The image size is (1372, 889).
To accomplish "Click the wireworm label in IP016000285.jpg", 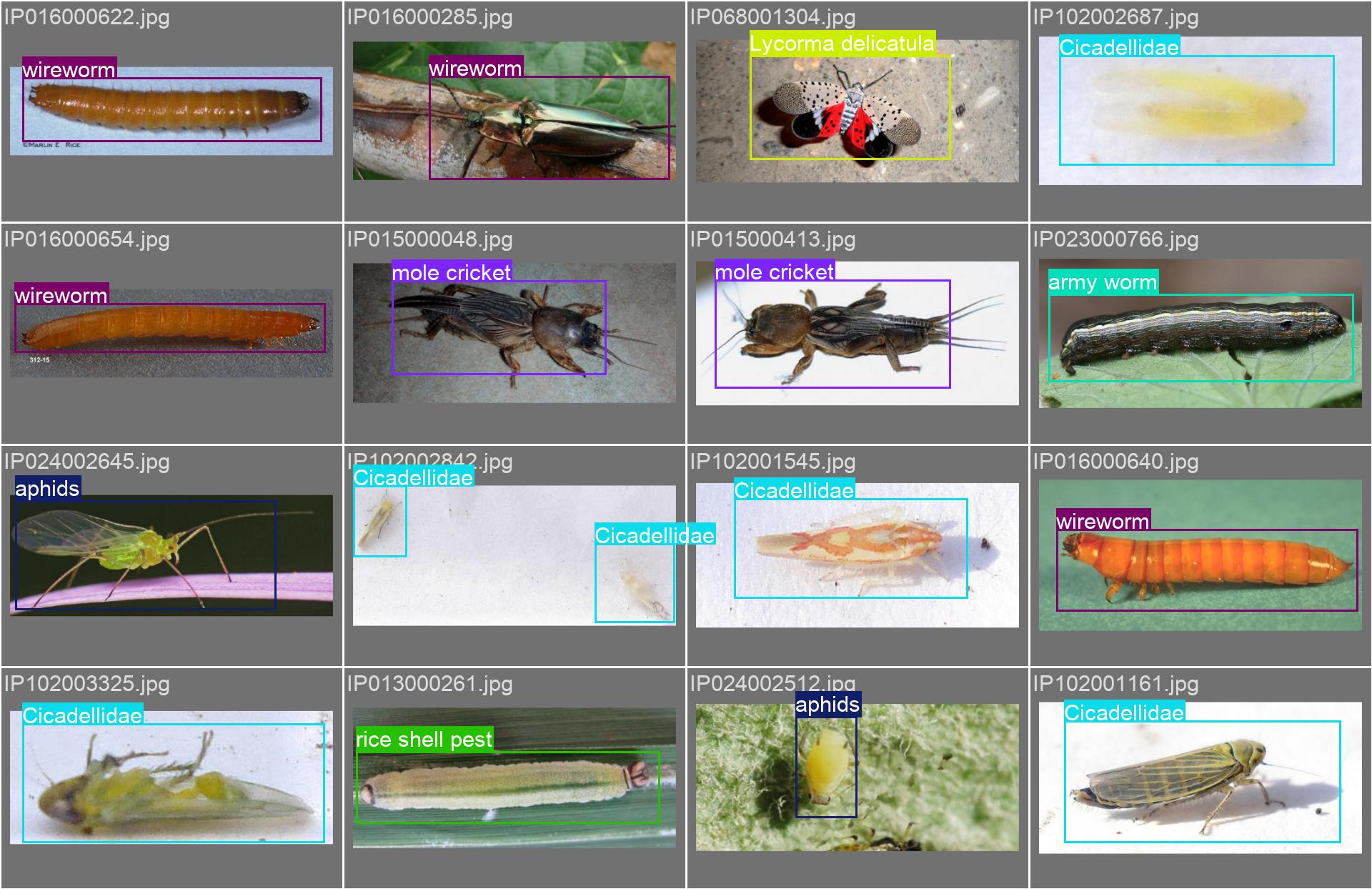I will 475,68.
